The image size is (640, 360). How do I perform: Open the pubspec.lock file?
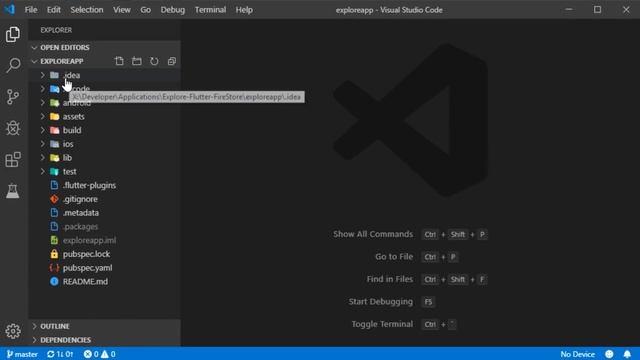pos(86,254)
